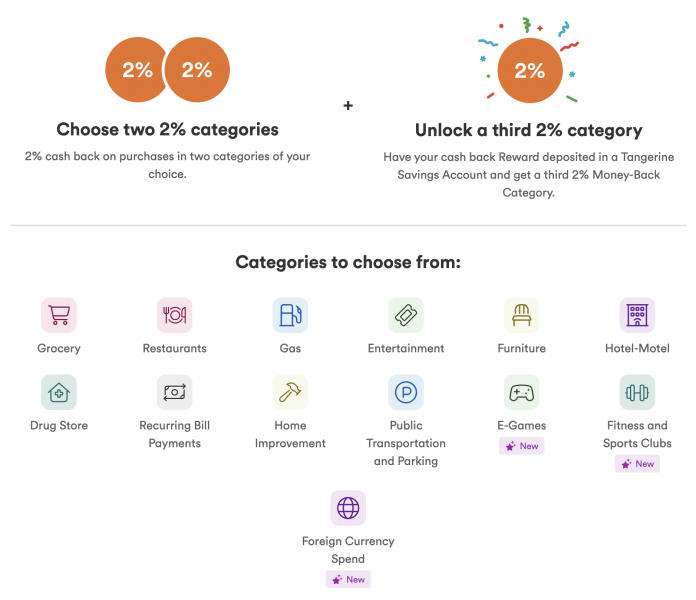The image size is (696, 600).
Task: Click the Public Transportation and Parking icon
Action: pos(406,392)
